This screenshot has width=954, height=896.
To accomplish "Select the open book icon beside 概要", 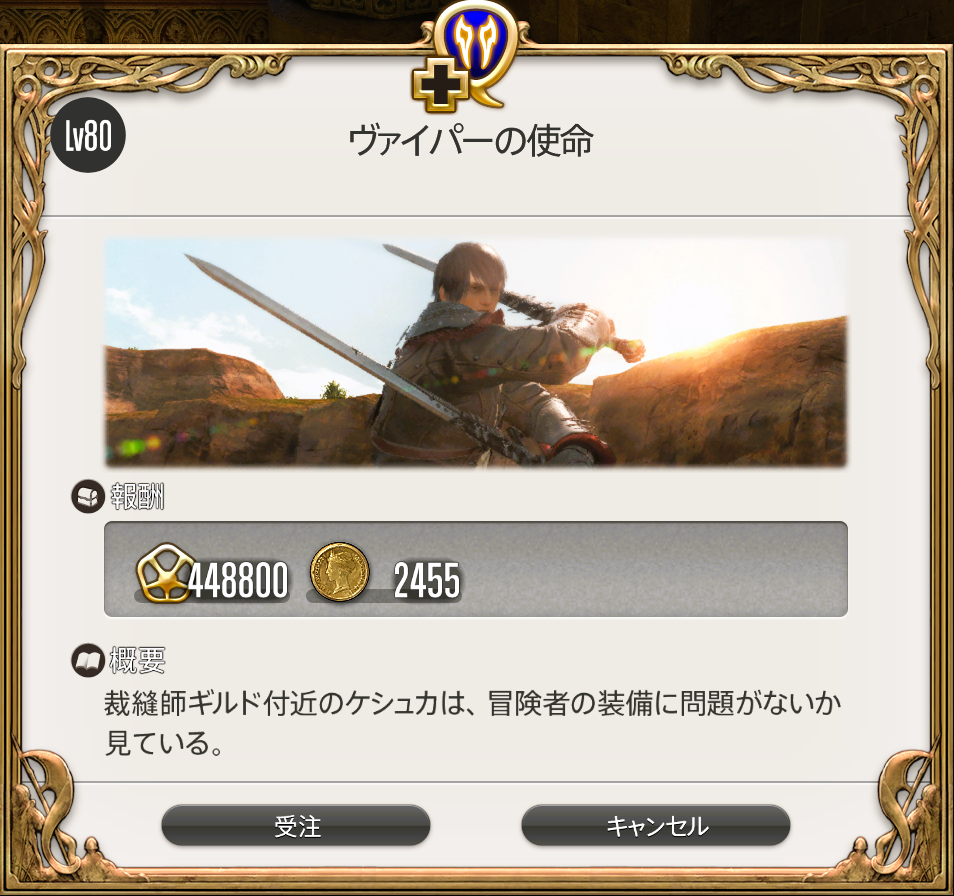I will 88,661.
